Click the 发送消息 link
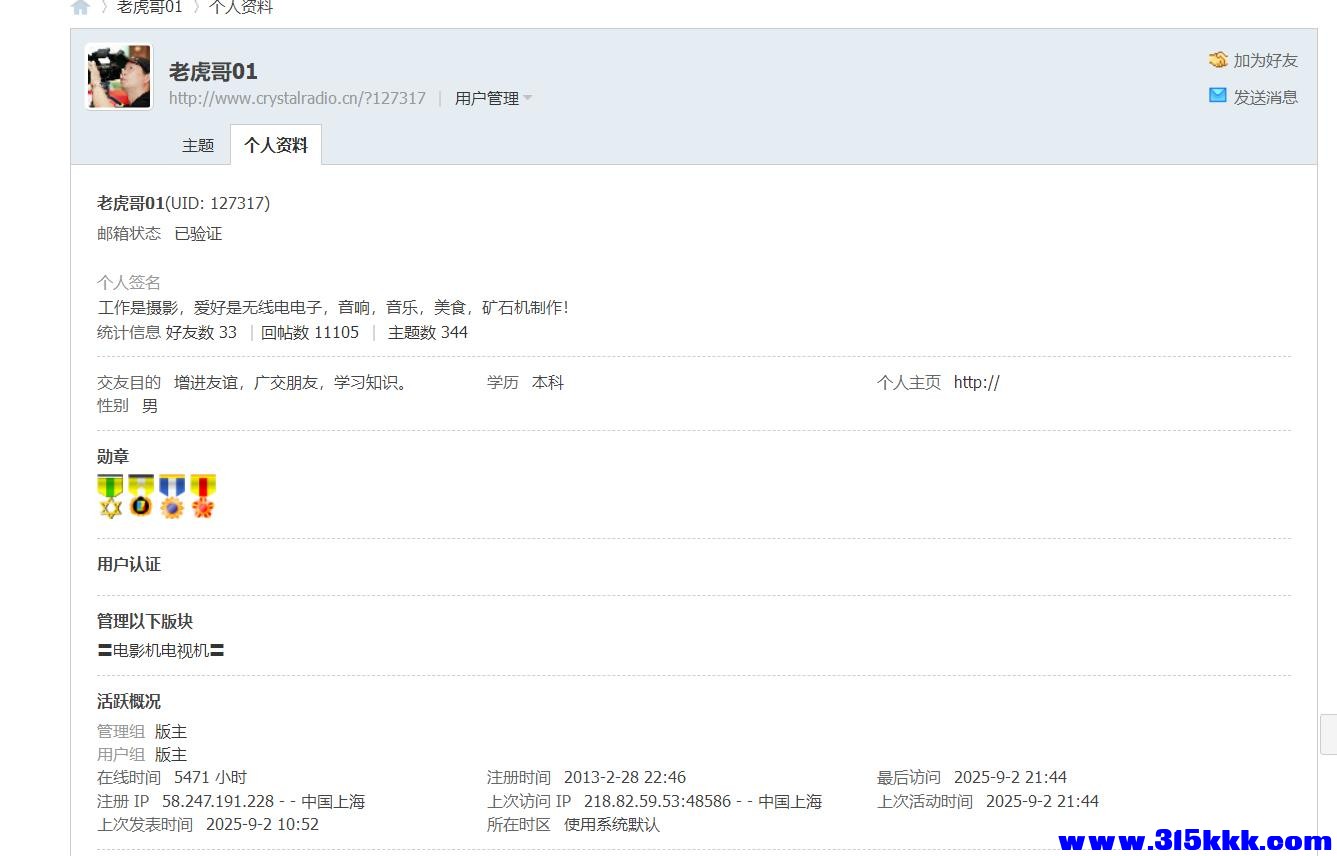Image resolution: width=1337 pixels, height=856 pixels. coord(1265,97)
